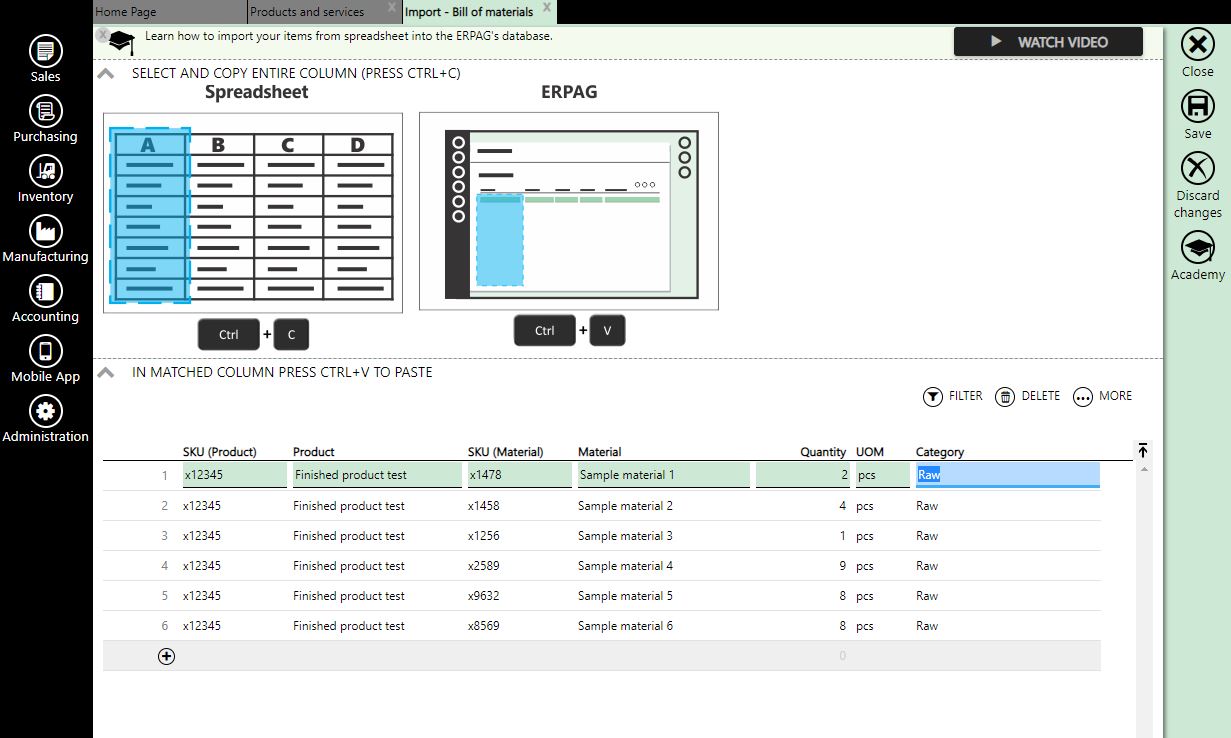Click SKU material cell x1478
This screenshot has width=1231, height=738.
coord(519,475)
